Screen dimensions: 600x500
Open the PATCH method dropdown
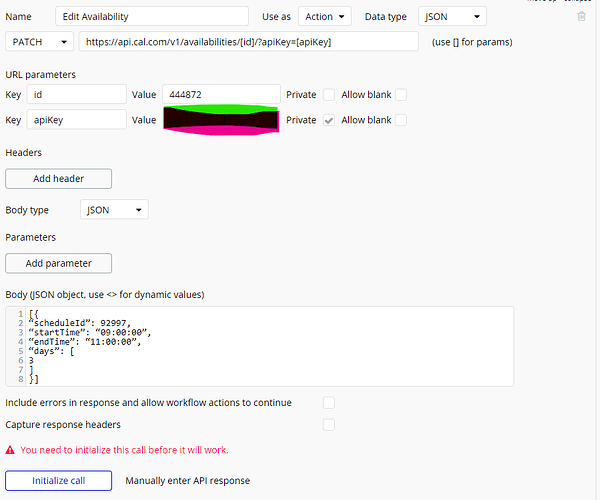pyautogui.click(x=39, y=42)
